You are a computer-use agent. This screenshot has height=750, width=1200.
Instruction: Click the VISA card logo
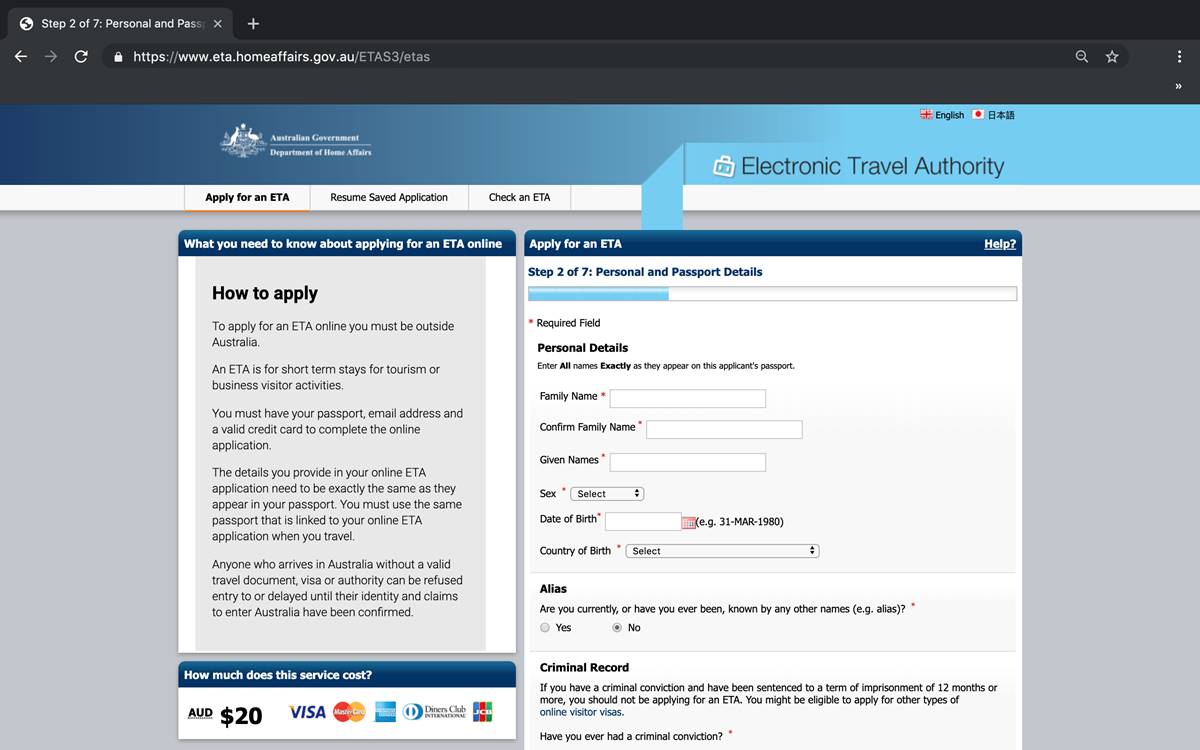click(x=308, y=712)
